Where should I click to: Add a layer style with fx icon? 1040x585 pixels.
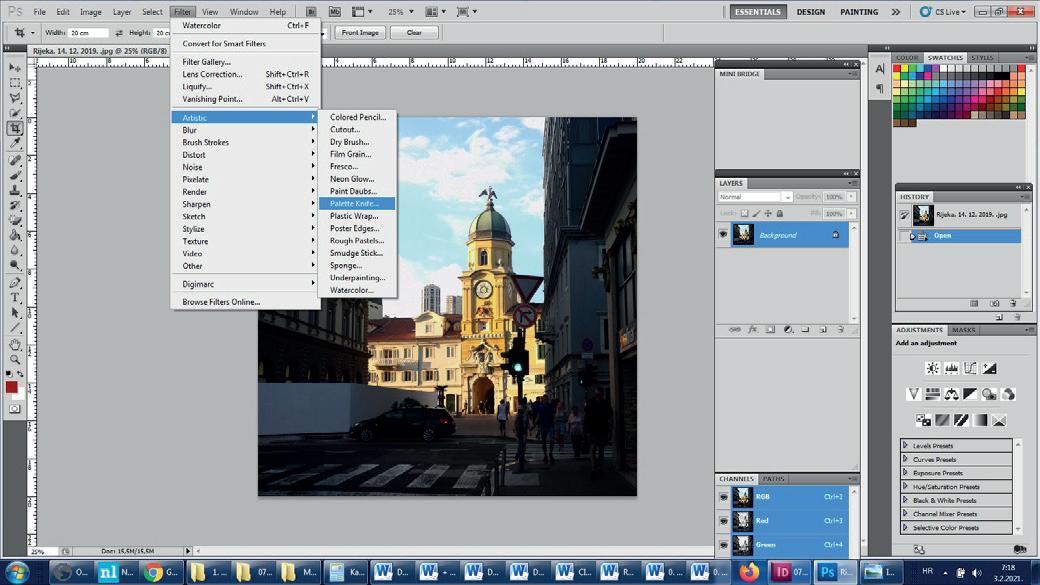(x=752, y=330)
